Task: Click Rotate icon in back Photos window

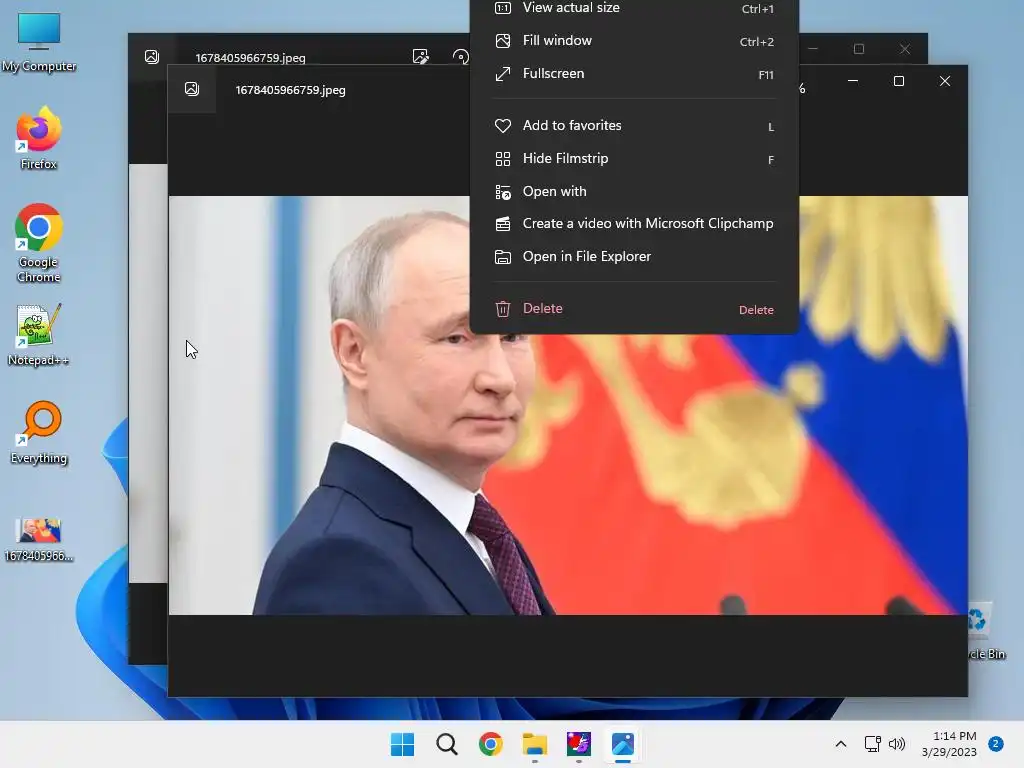Action: [460, 57]
